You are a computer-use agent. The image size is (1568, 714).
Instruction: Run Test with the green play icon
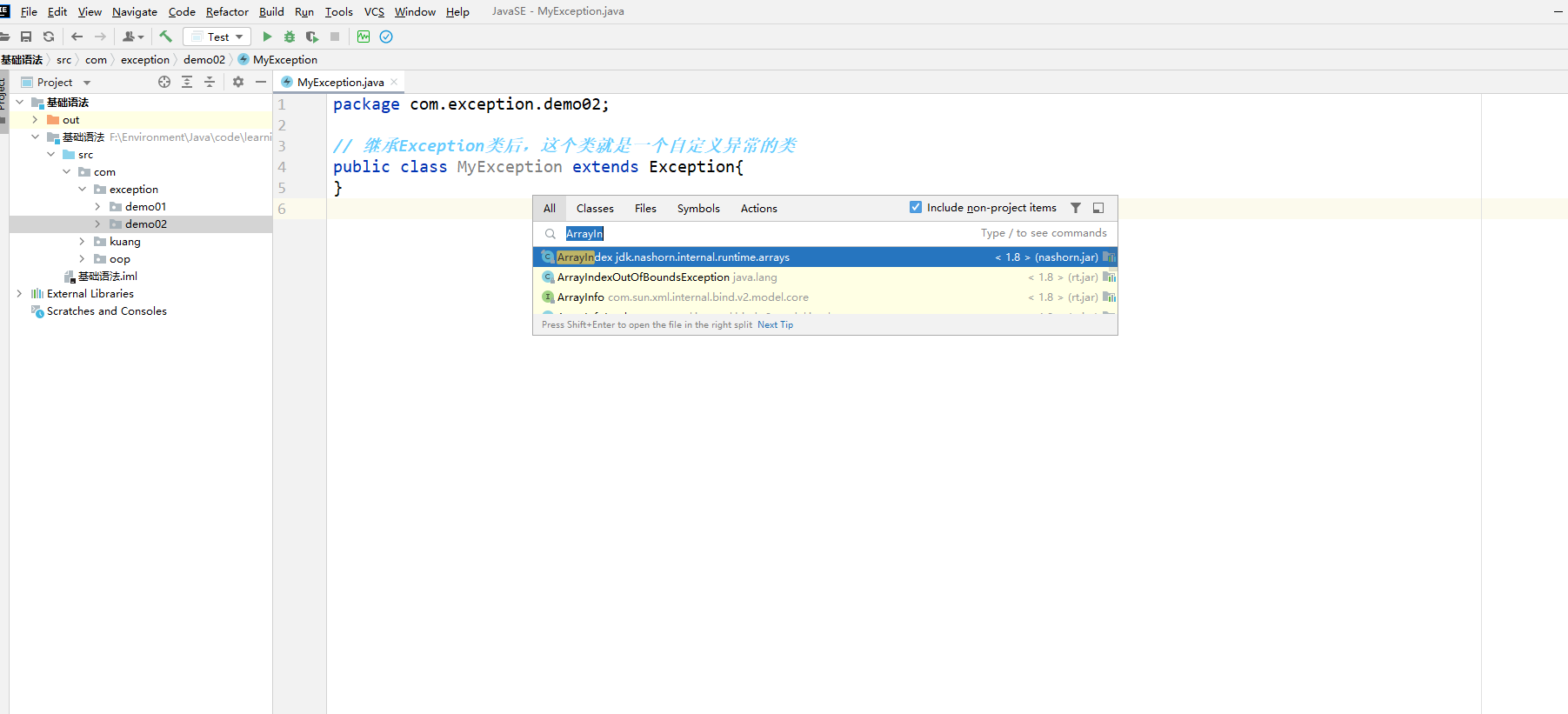point(267,37)
